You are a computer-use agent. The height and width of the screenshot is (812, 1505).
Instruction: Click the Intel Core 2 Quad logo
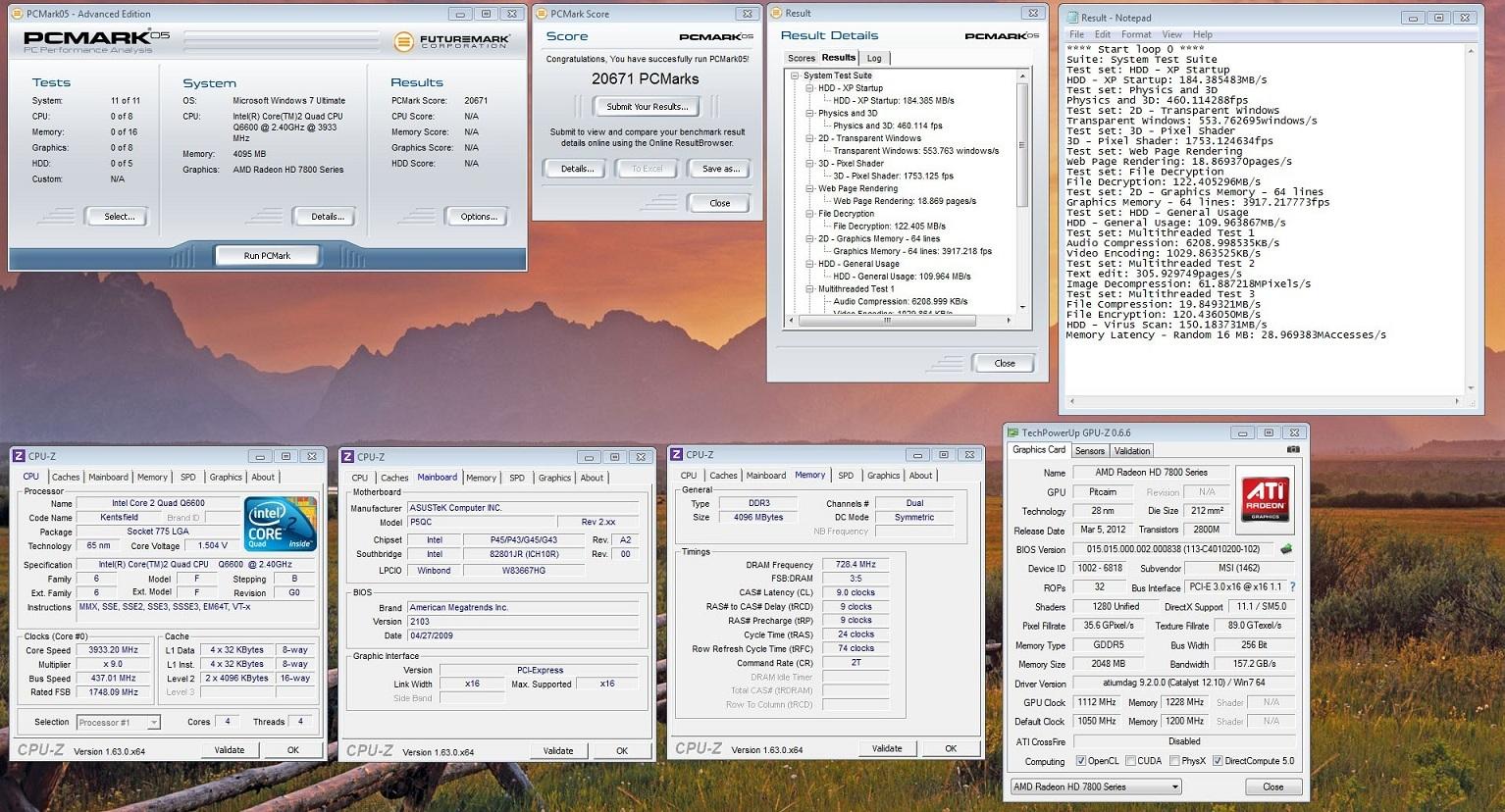pos(281,525)
